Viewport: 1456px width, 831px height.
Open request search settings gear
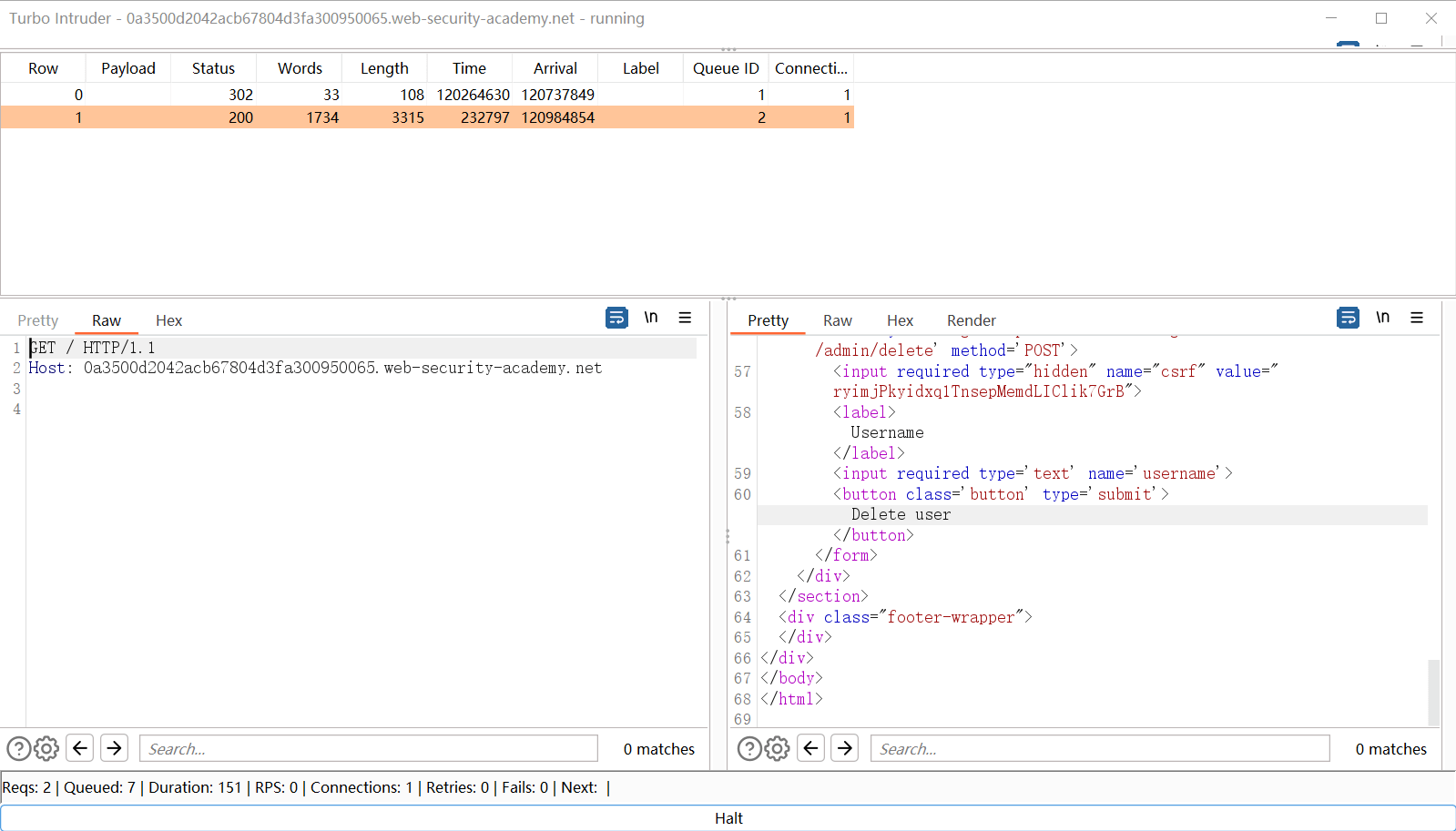tap(46, 749)
